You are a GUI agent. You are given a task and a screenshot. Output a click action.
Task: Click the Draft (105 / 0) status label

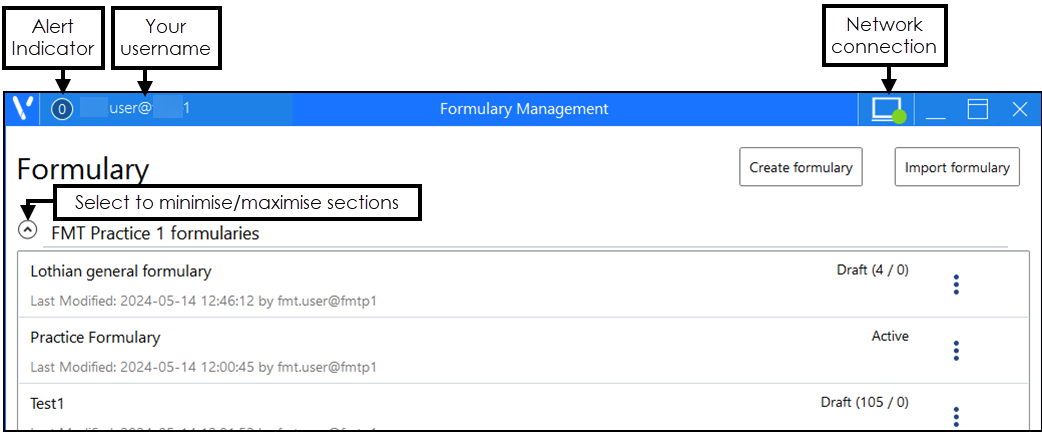click(864, 402)
